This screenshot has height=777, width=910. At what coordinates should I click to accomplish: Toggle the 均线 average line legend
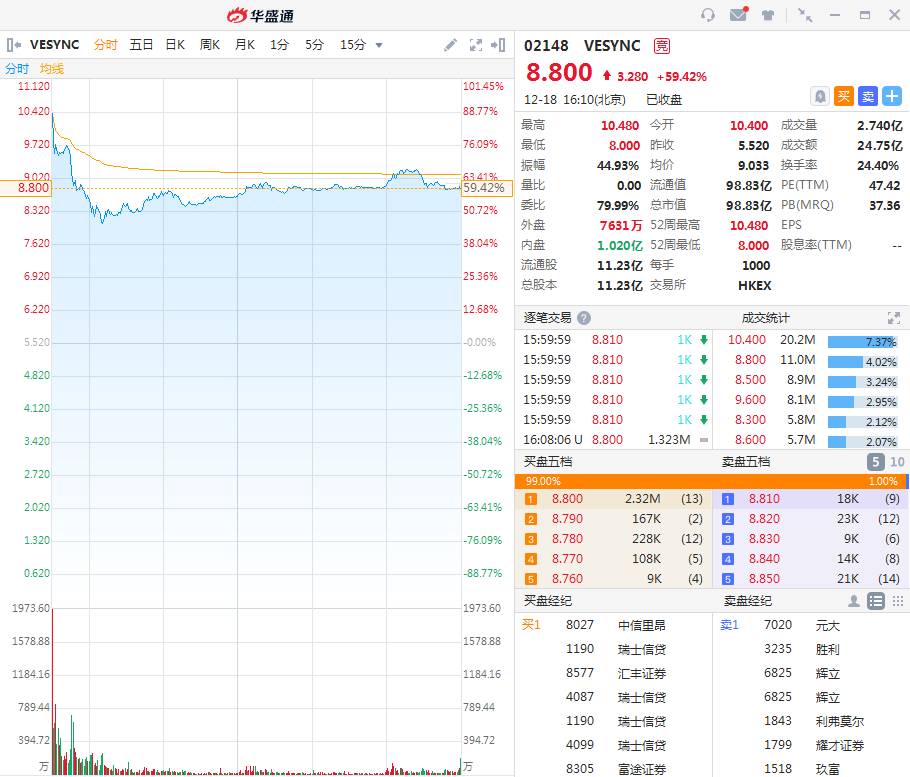coord(52,69)
